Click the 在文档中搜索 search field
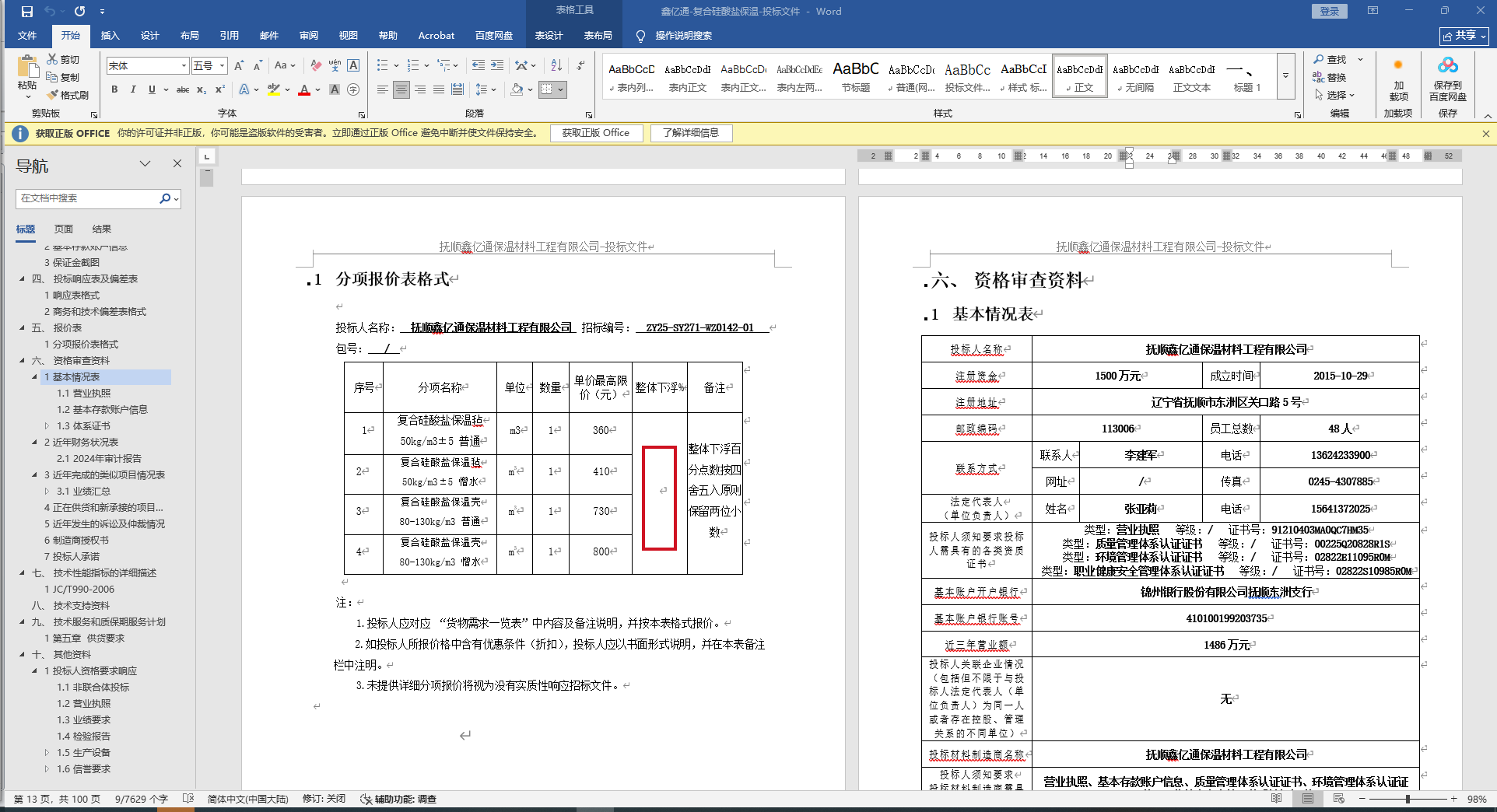1497x812 pixels. (x=88, y=198)
